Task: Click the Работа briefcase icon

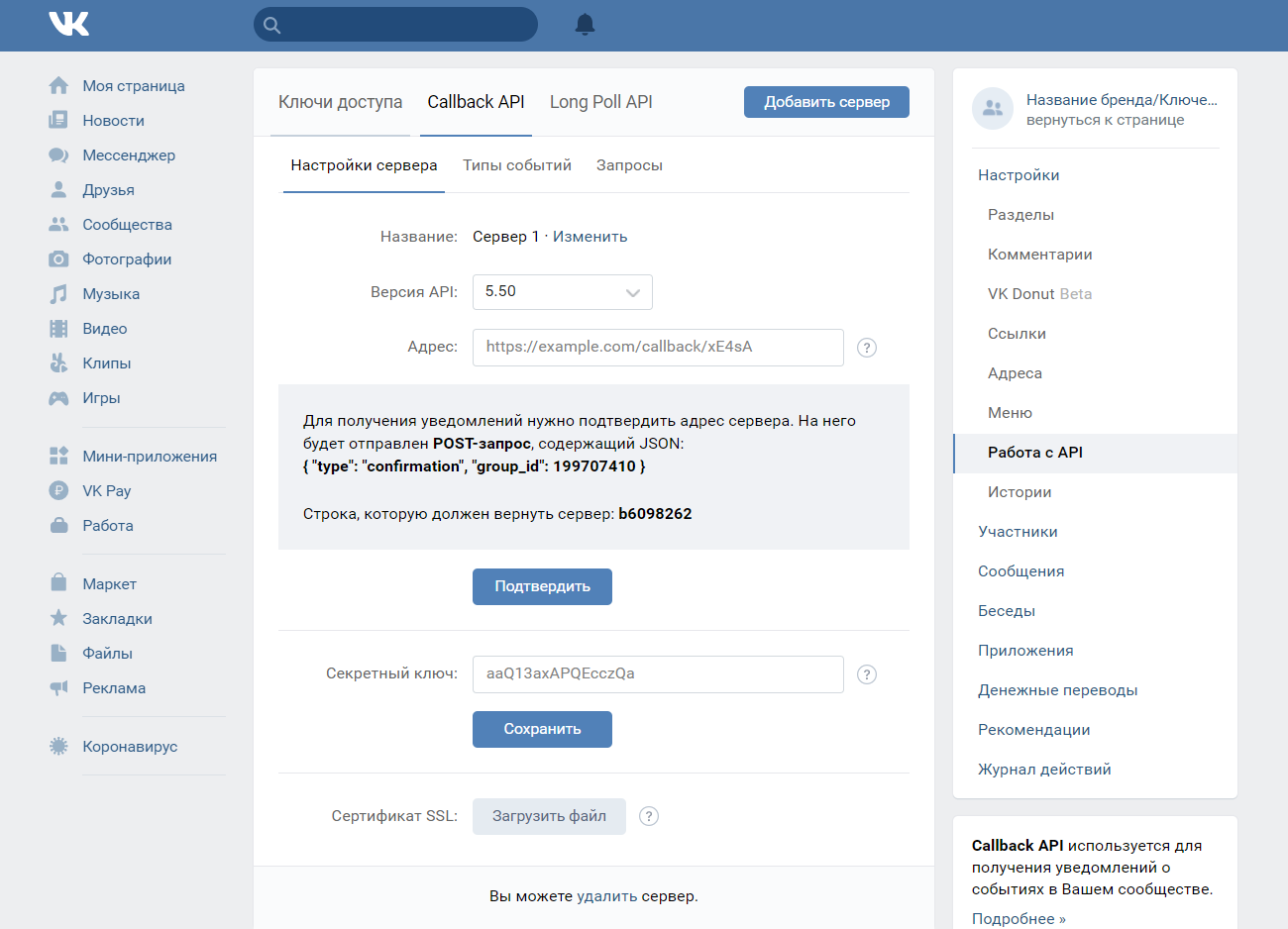Action: [x=58, y=526]
